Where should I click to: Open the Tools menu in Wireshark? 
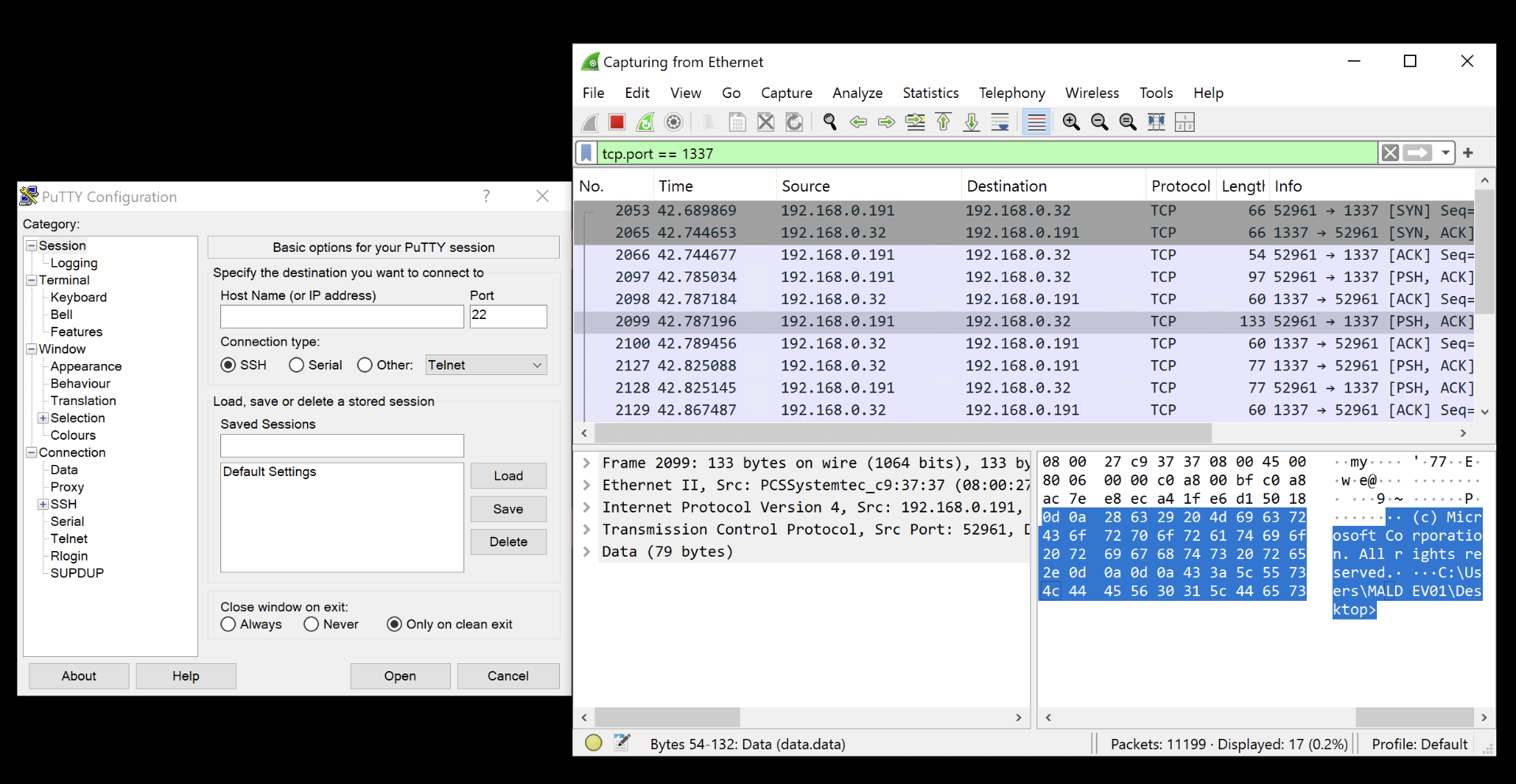click(1156, 93)
